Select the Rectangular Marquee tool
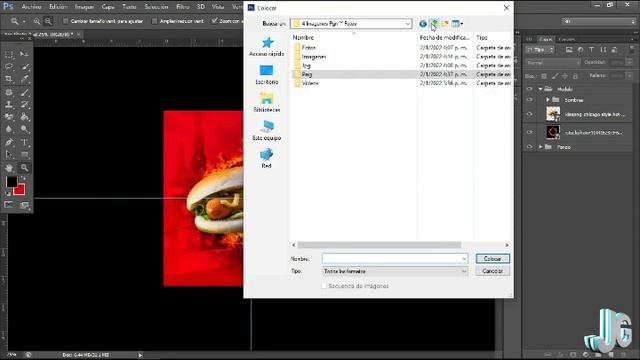 (x=9, y=54)
